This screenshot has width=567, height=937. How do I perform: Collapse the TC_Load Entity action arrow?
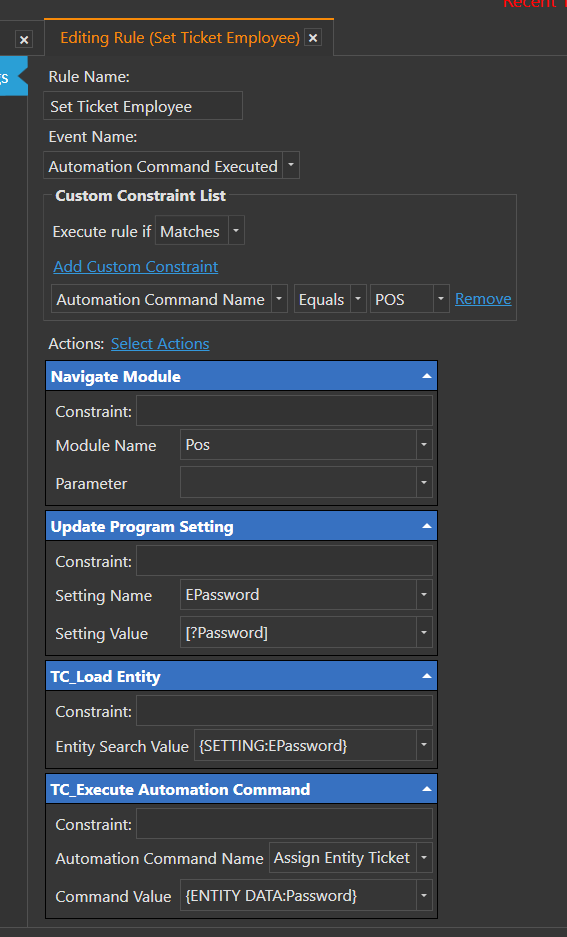pos(427,676)
